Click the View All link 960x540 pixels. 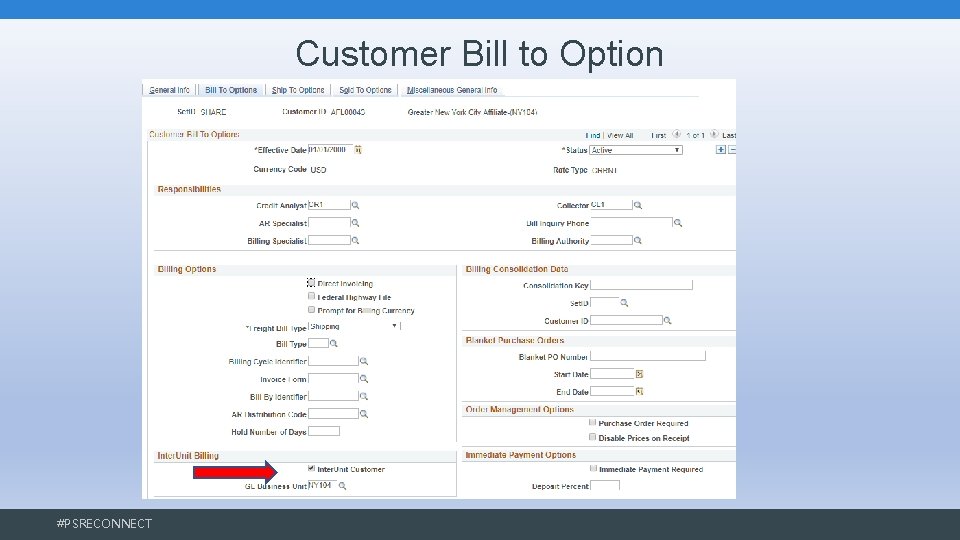click(620, 135)
